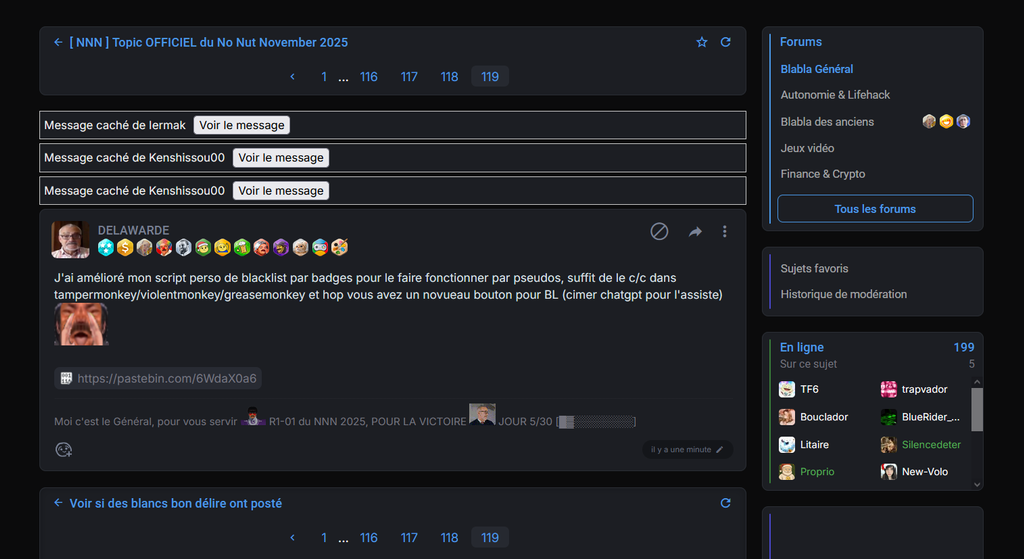Screen dimensions: 1024x559
Task: Click DELAWARDE's purple hexagon badge
Action: point(281,247)
